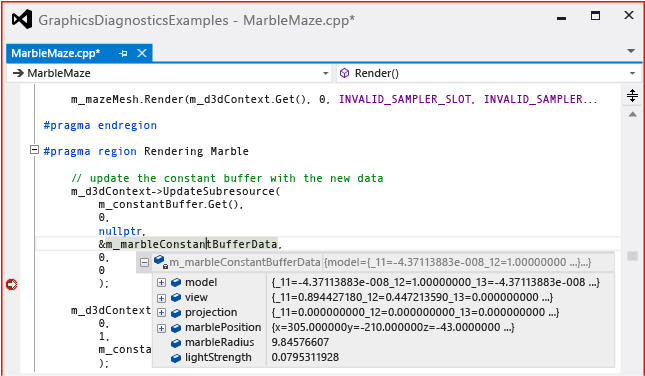Expand the marblePosition member
645x376 pixels.
click(162, 328)
